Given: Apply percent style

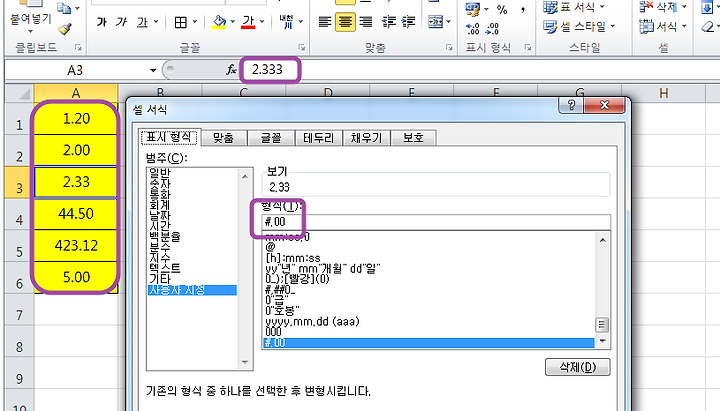Looking at the screenshot, I should [x=502, y=10].
